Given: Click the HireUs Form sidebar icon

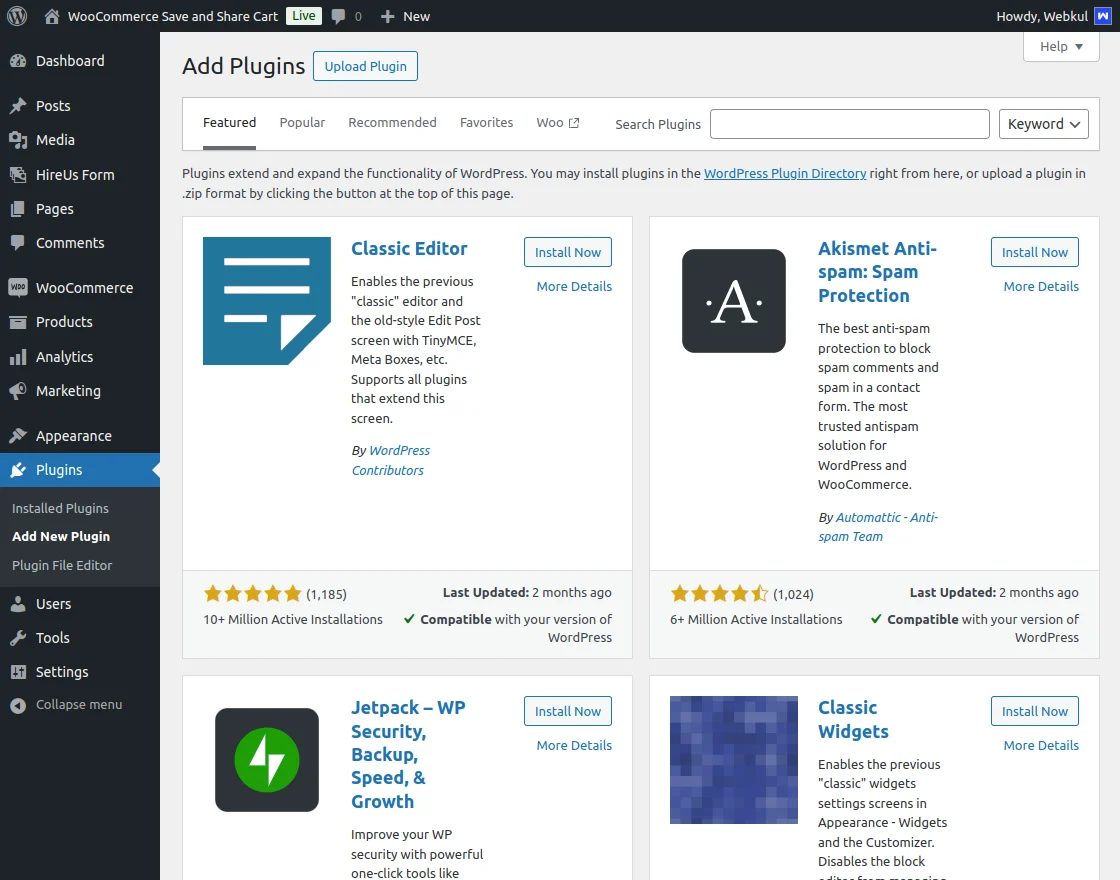Looking at the screenshot, I should pos(18,174).
